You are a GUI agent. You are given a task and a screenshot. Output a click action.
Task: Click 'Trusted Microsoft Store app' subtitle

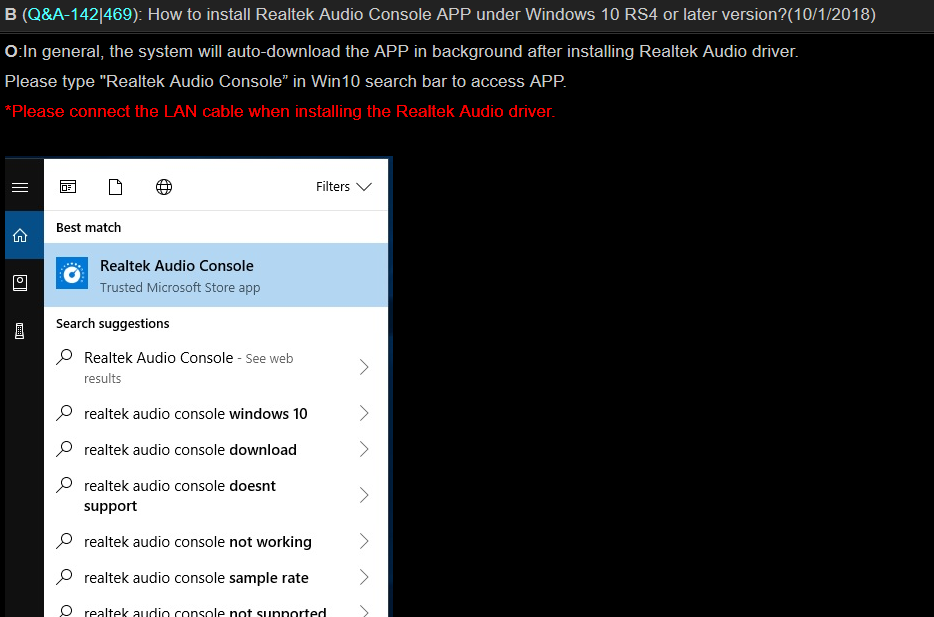pyautogui.click(x=180, y=288)
